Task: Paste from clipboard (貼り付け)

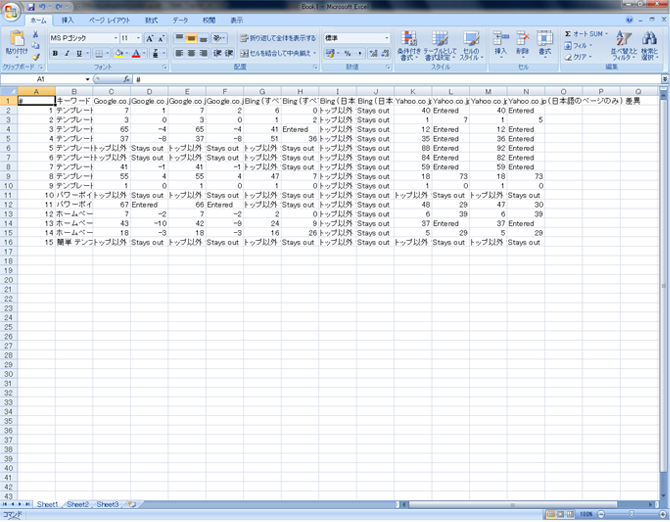Action: (17, 43)
